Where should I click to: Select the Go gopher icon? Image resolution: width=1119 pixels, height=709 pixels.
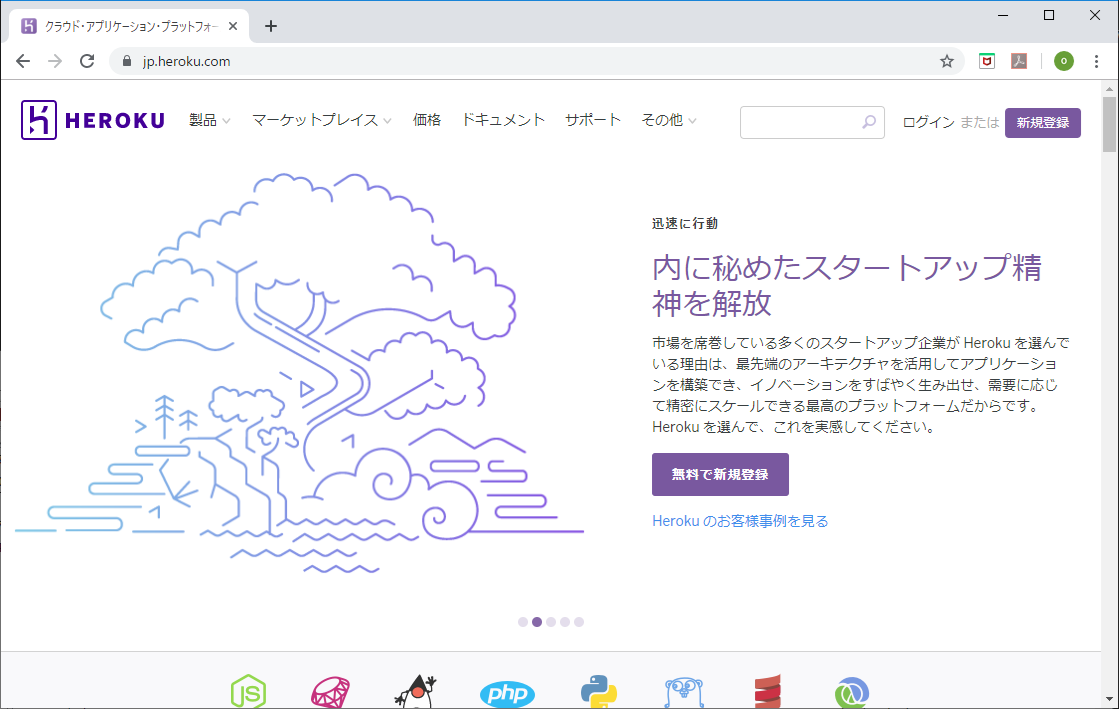pyautogui.click(x=684, y=693)
